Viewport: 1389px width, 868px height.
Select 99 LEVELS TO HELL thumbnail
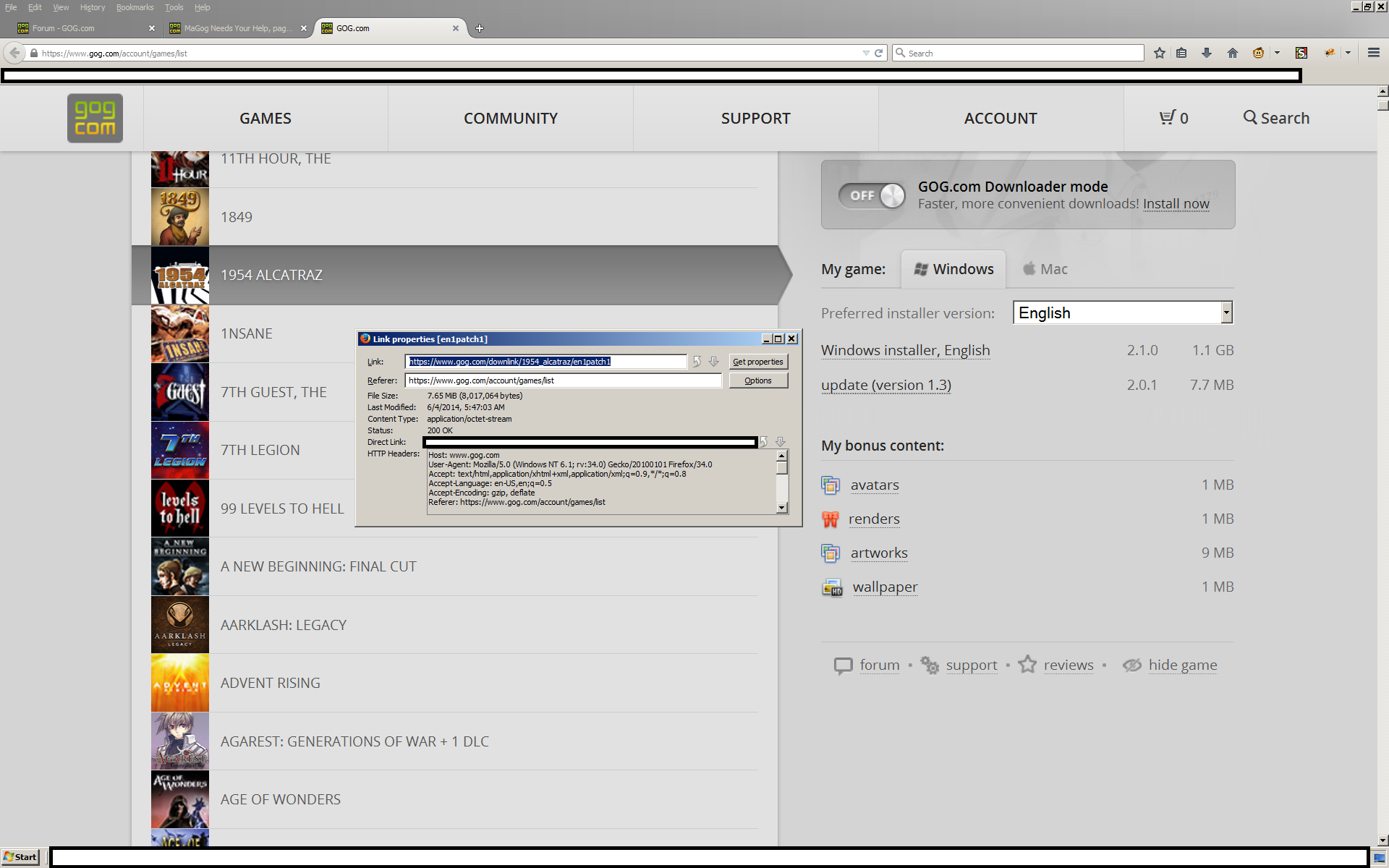pos(179,509)
